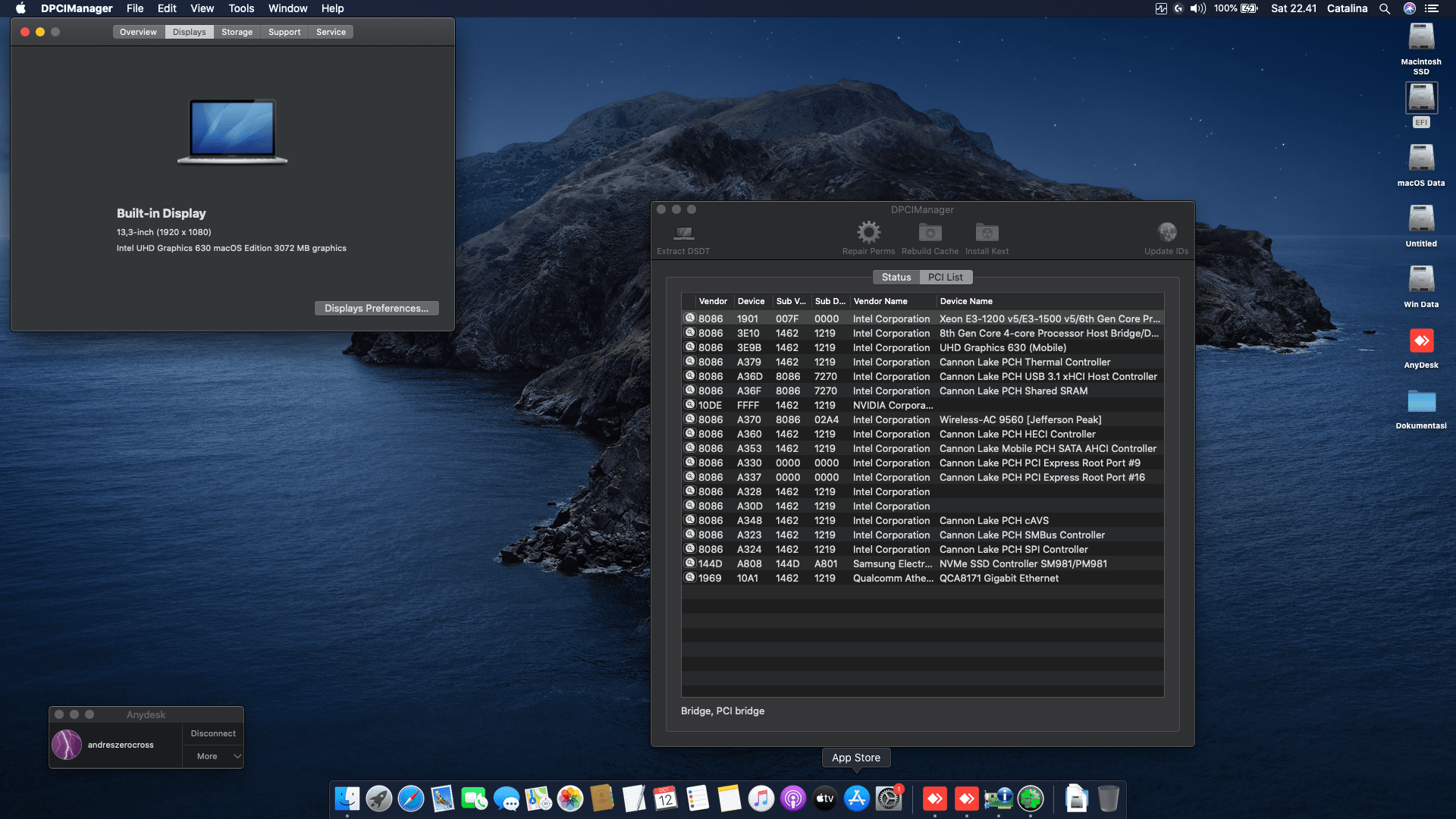Click the Extract DSDT toolbar icon
The height and width of the screenshot is (819, 1456).
tap(683, 233)
